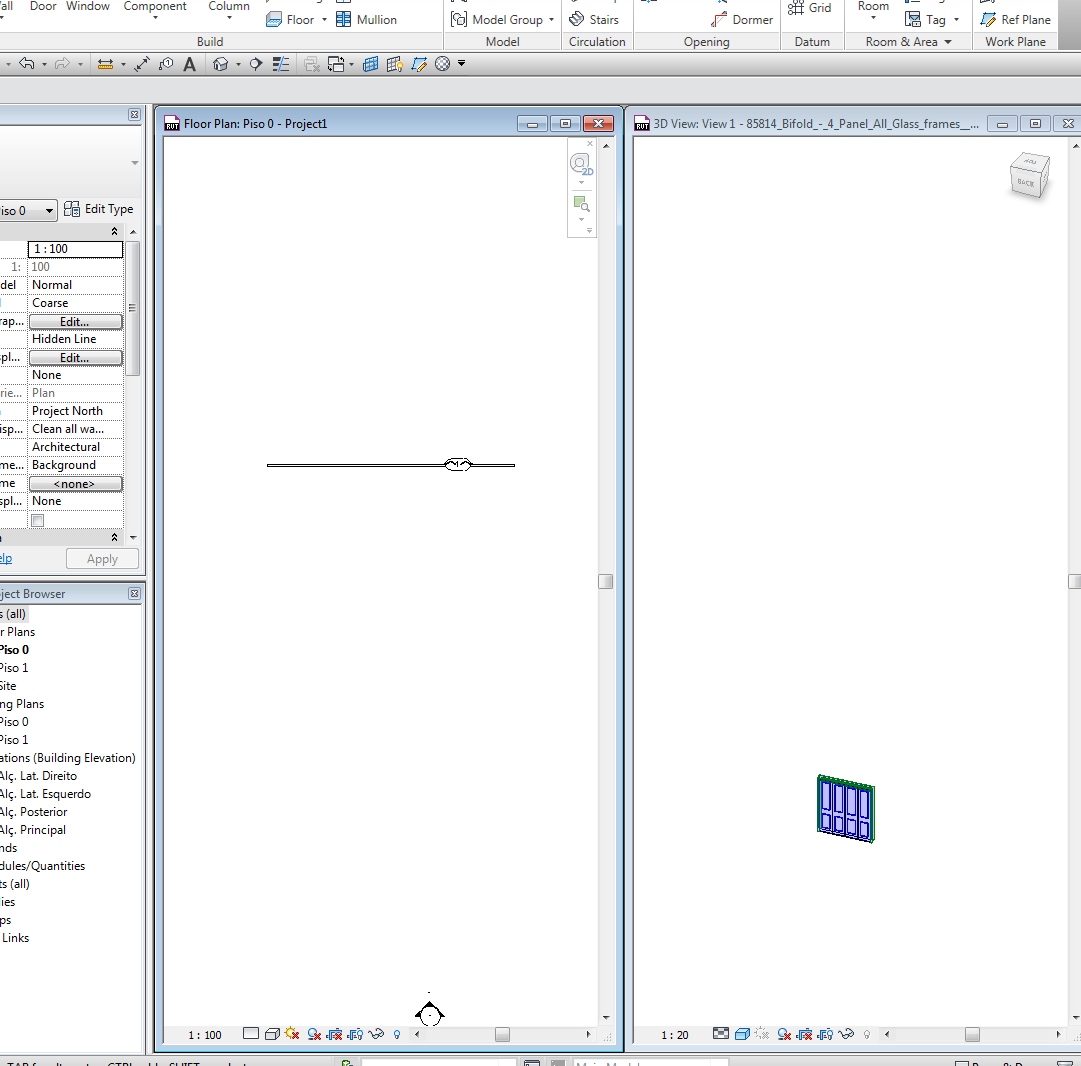1081x1066 pixels.
Task: Select the Aligned Dimension measure tool
Action: (142, 64)
